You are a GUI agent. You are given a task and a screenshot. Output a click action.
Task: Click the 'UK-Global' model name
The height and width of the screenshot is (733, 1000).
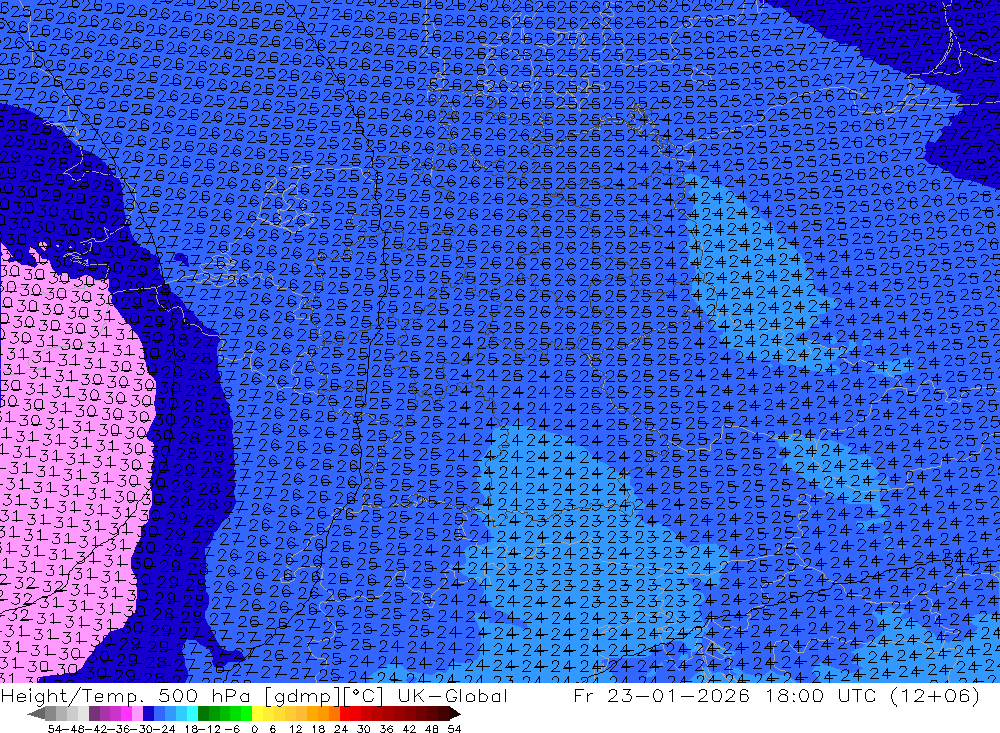point(452,695)
